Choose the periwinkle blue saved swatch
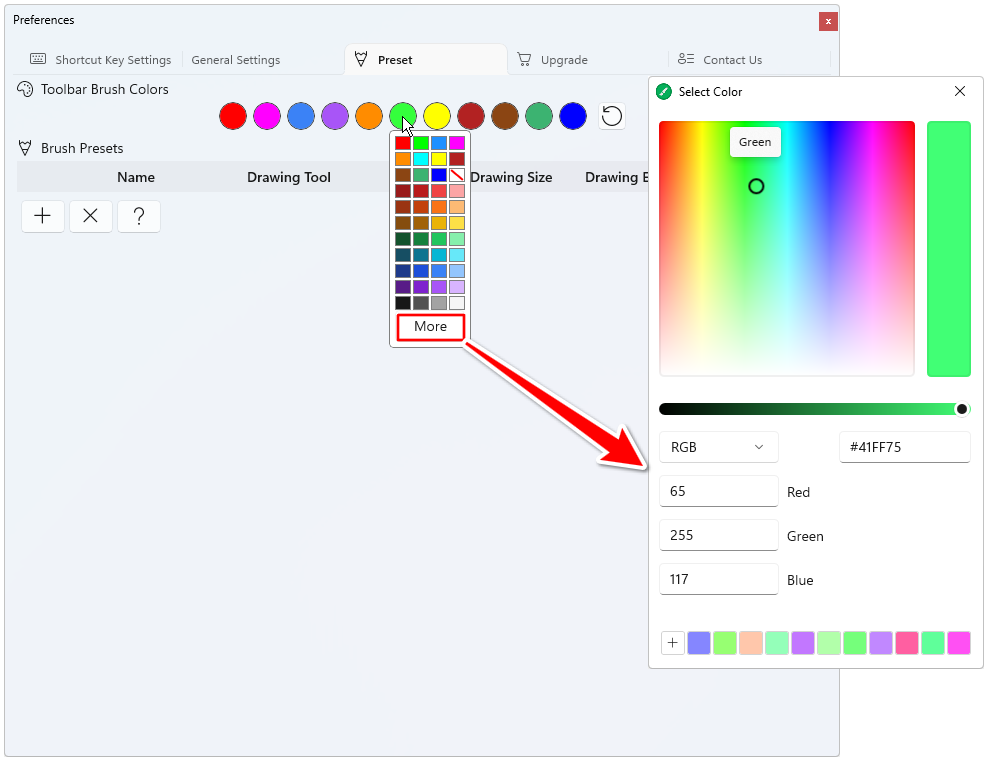Viewport: 989px width, 762px height. [x=699, y=643]
